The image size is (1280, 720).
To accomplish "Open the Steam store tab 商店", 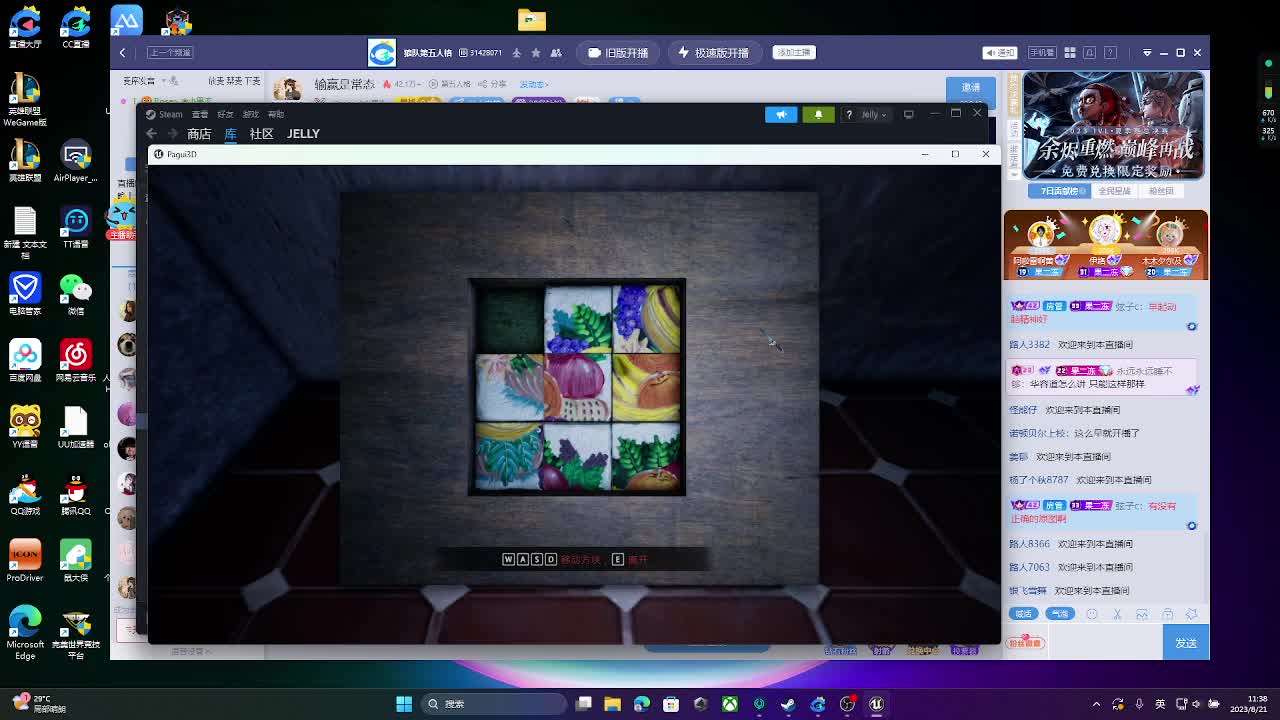I will [199, 134].
